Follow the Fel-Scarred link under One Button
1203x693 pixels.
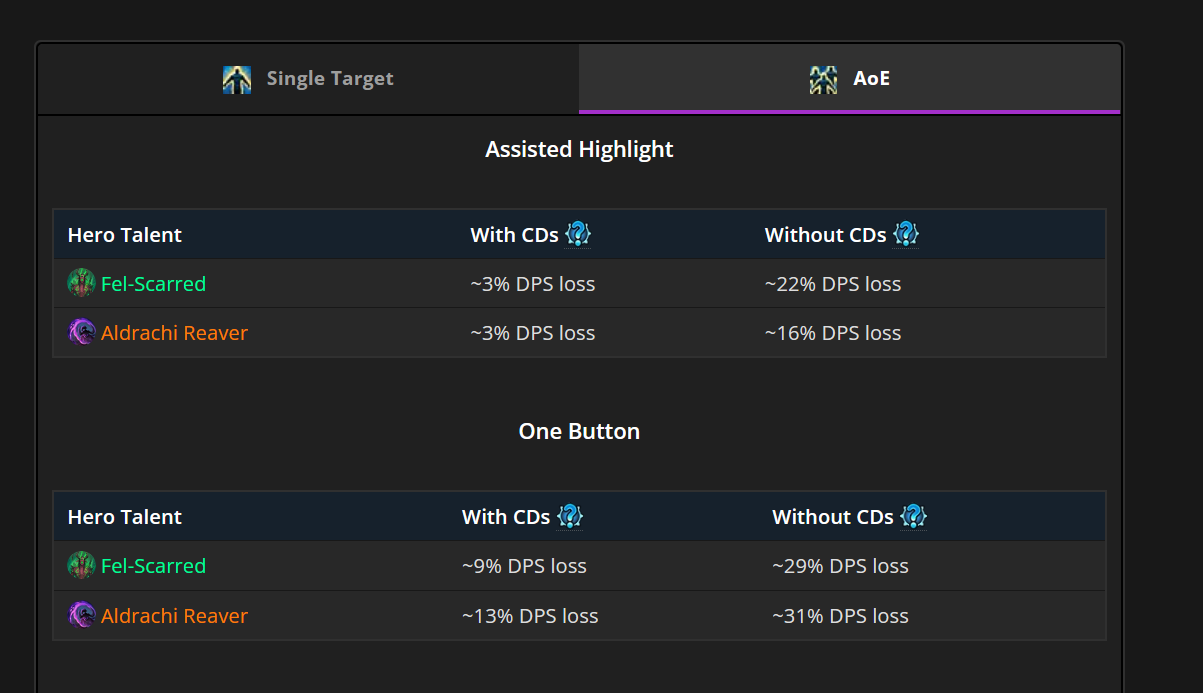point(153,566)
